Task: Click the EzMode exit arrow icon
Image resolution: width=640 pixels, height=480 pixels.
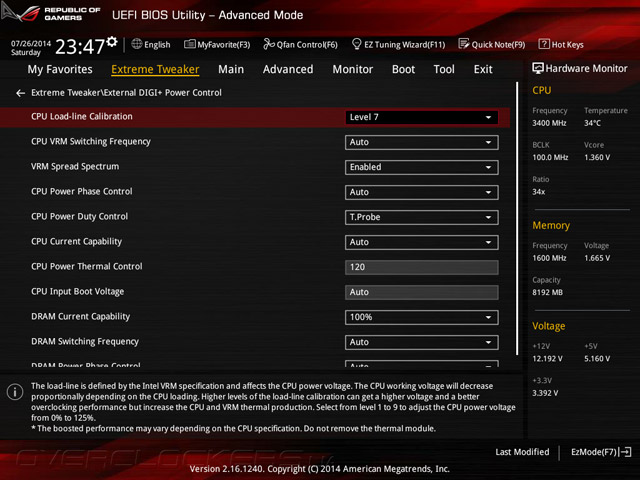Action: (626, 452)
